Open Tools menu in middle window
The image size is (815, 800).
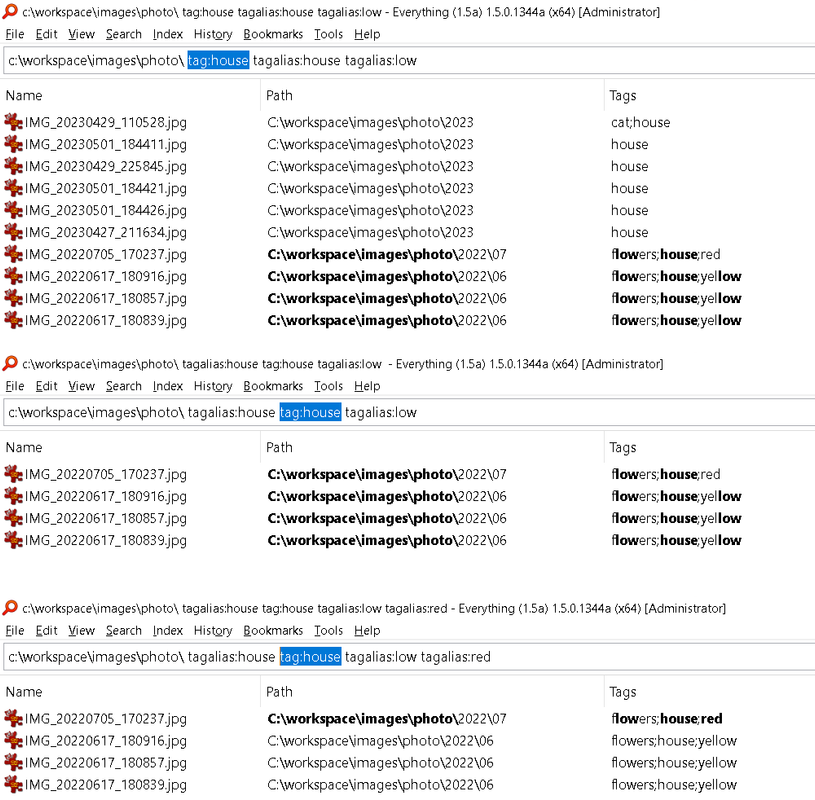[328, 386]
